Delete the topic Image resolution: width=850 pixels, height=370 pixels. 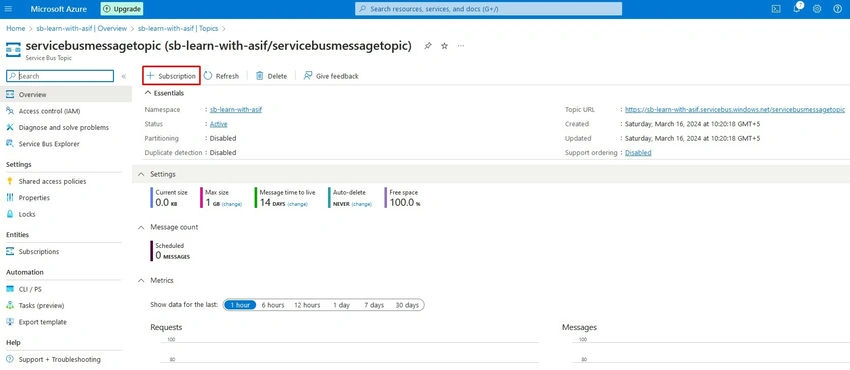(271, 76)
